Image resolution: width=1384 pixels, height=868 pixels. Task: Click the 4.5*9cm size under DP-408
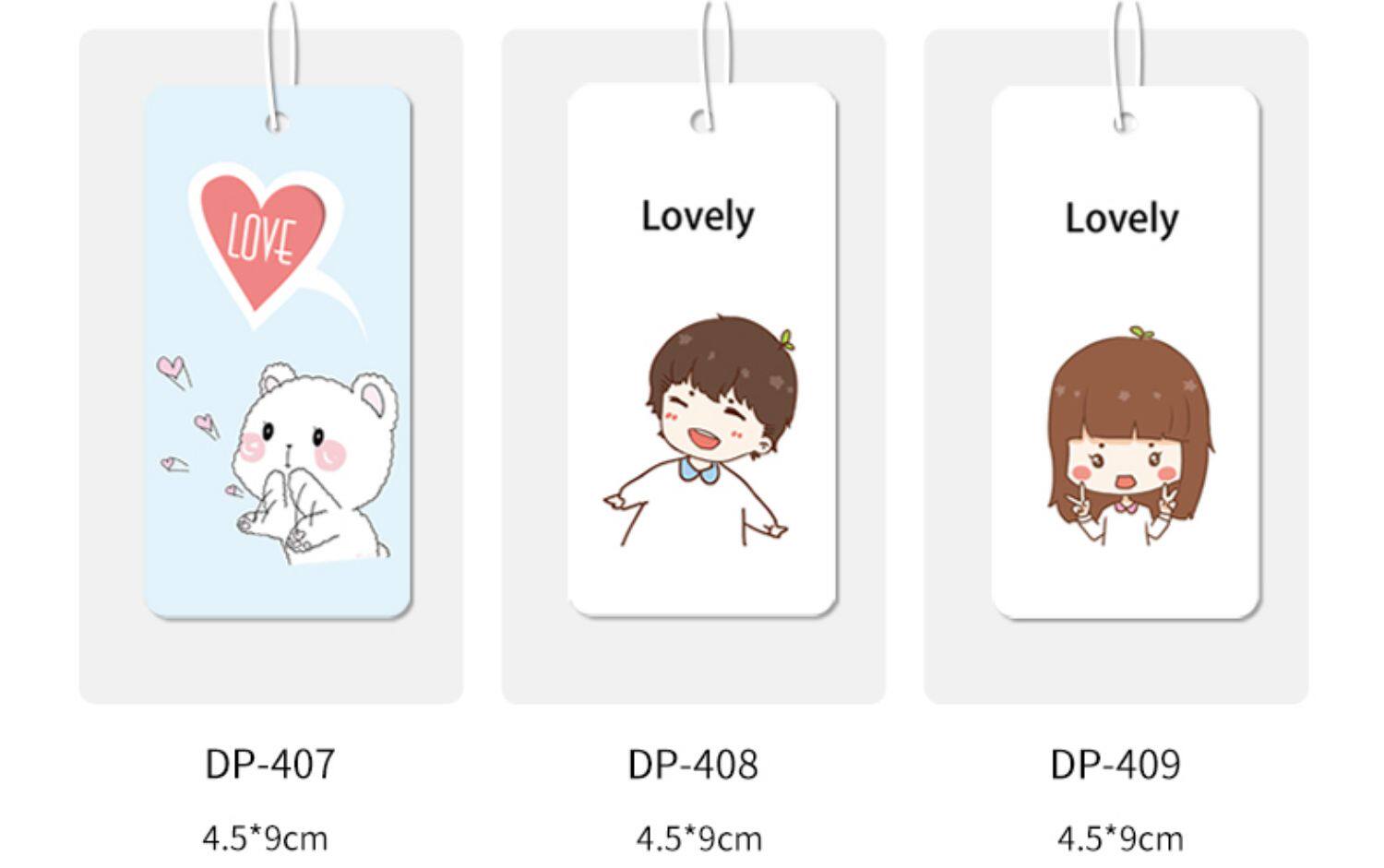[x=699, y=839]
